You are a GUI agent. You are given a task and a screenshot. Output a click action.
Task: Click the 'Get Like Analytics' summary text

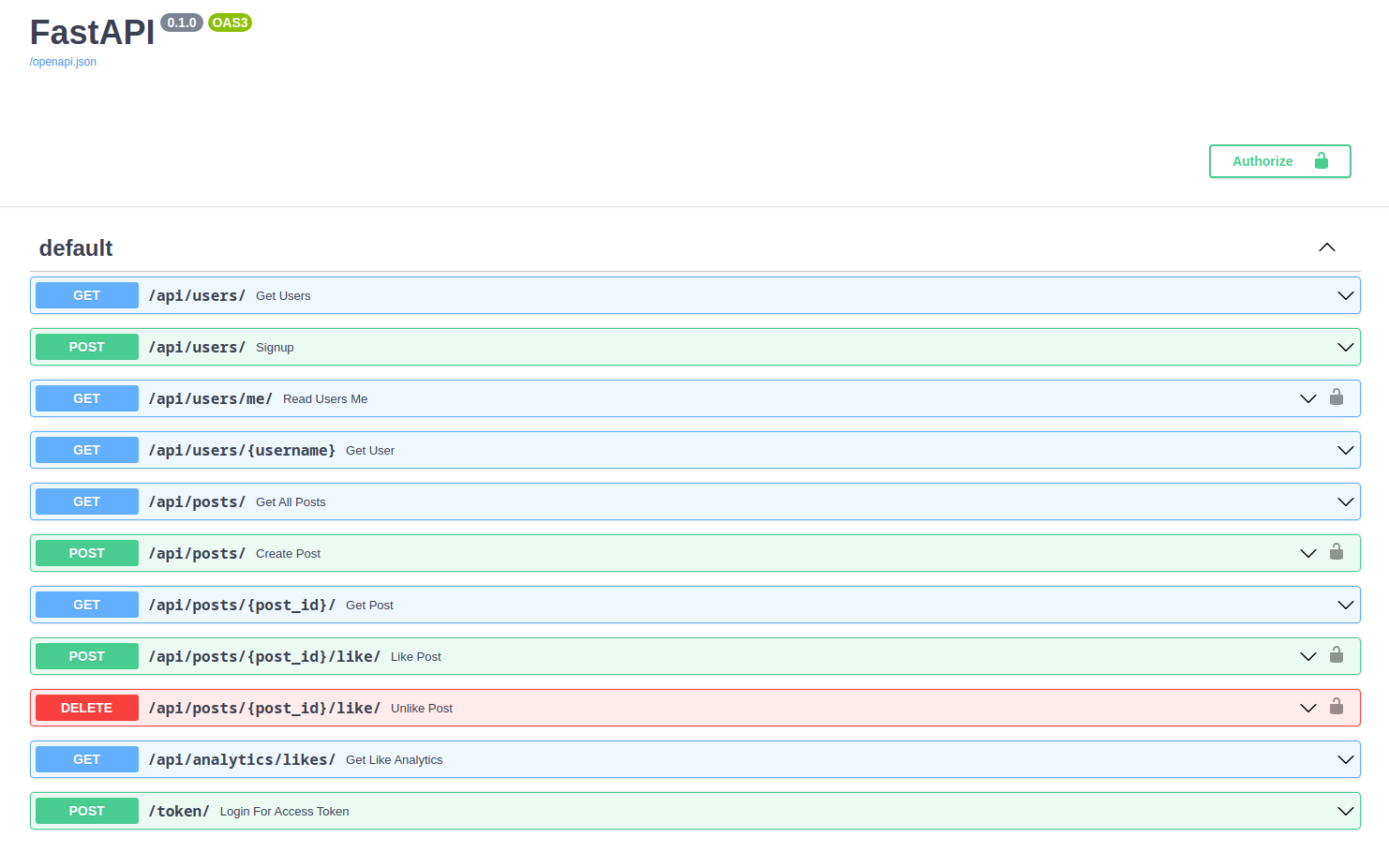pos(395,760)
